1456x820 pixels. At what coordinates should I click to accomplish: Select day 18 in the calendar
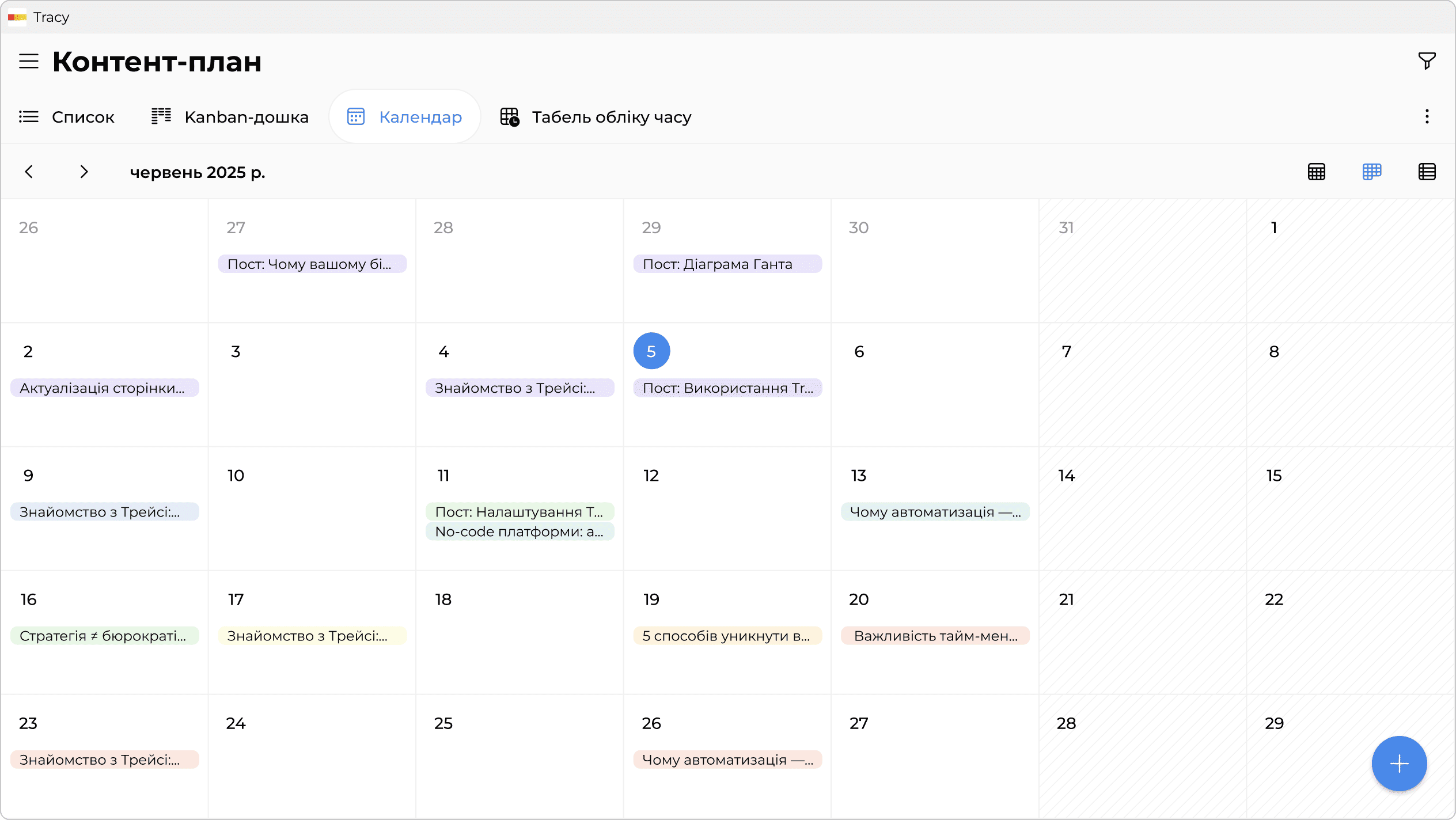coord(443,599)
